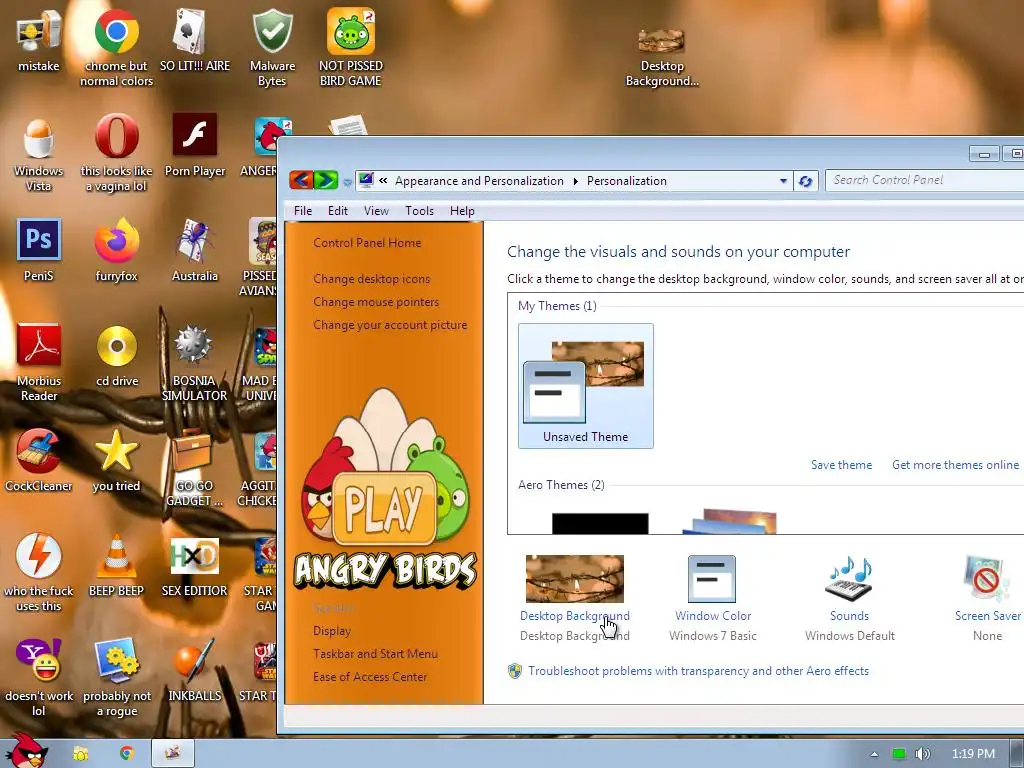Click the Search Control Panel field
Viewport: 1024px width, 768px height.
point(924,180)
